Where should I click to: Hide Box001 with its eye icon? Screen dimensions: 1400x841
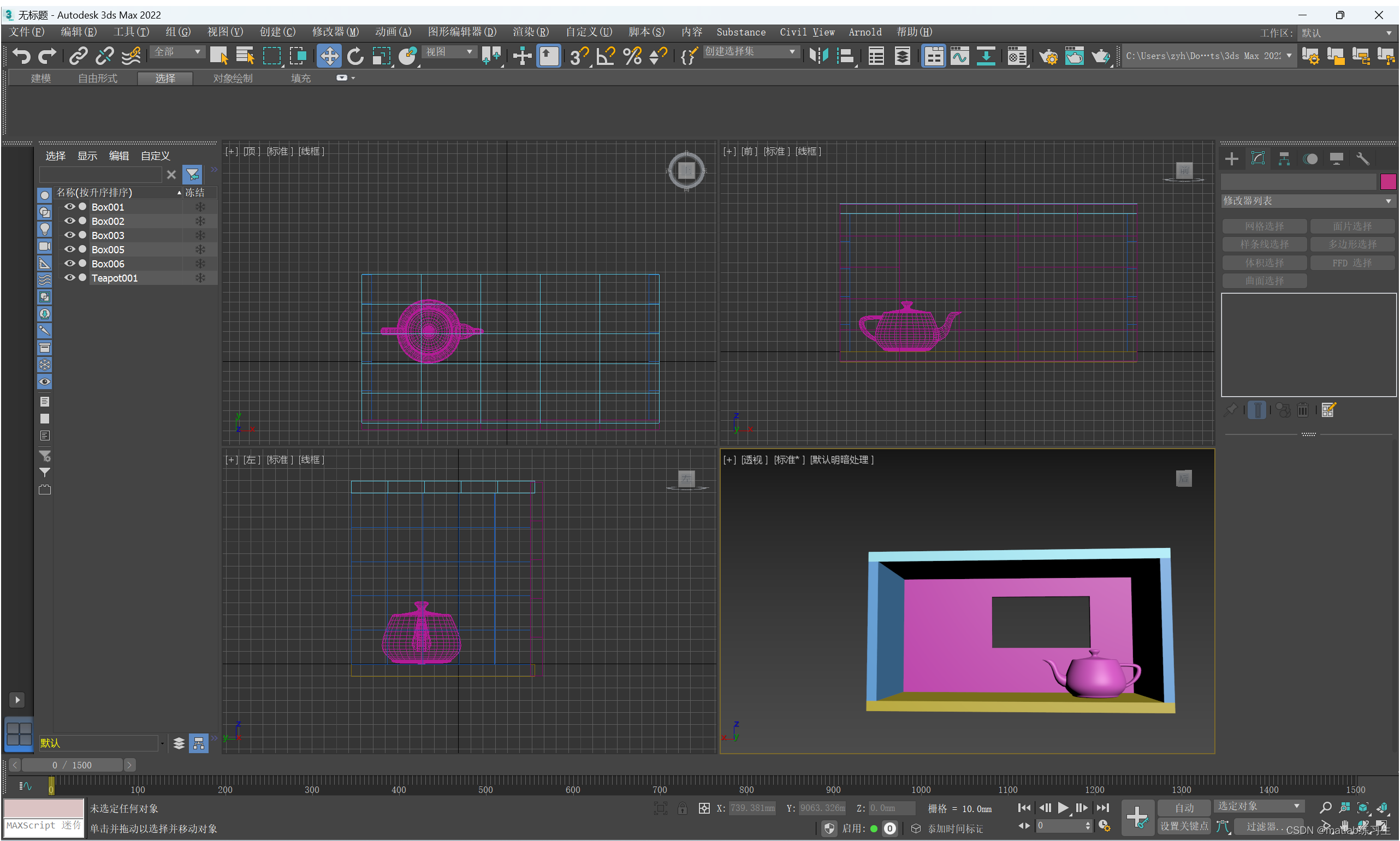(70, 207)
